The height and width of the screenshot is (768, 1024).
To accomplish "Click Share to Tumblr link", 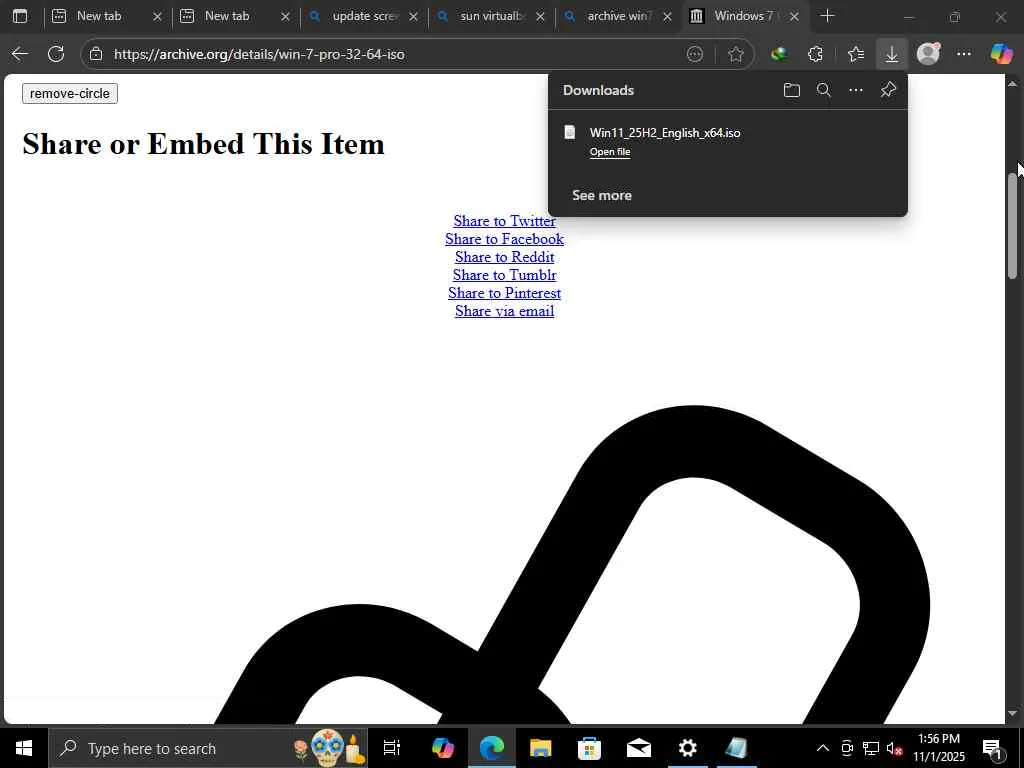I will coord(504,275).
